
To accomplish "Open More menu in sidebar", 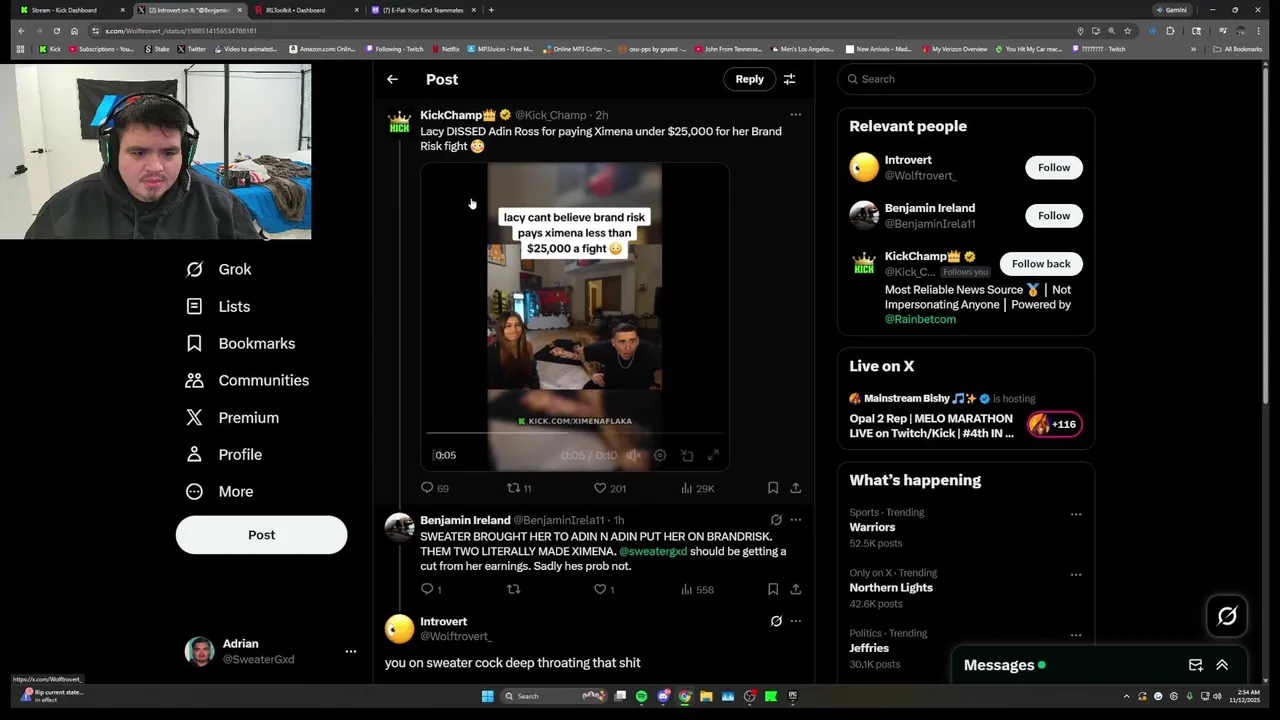I will (x=220, y=491).
